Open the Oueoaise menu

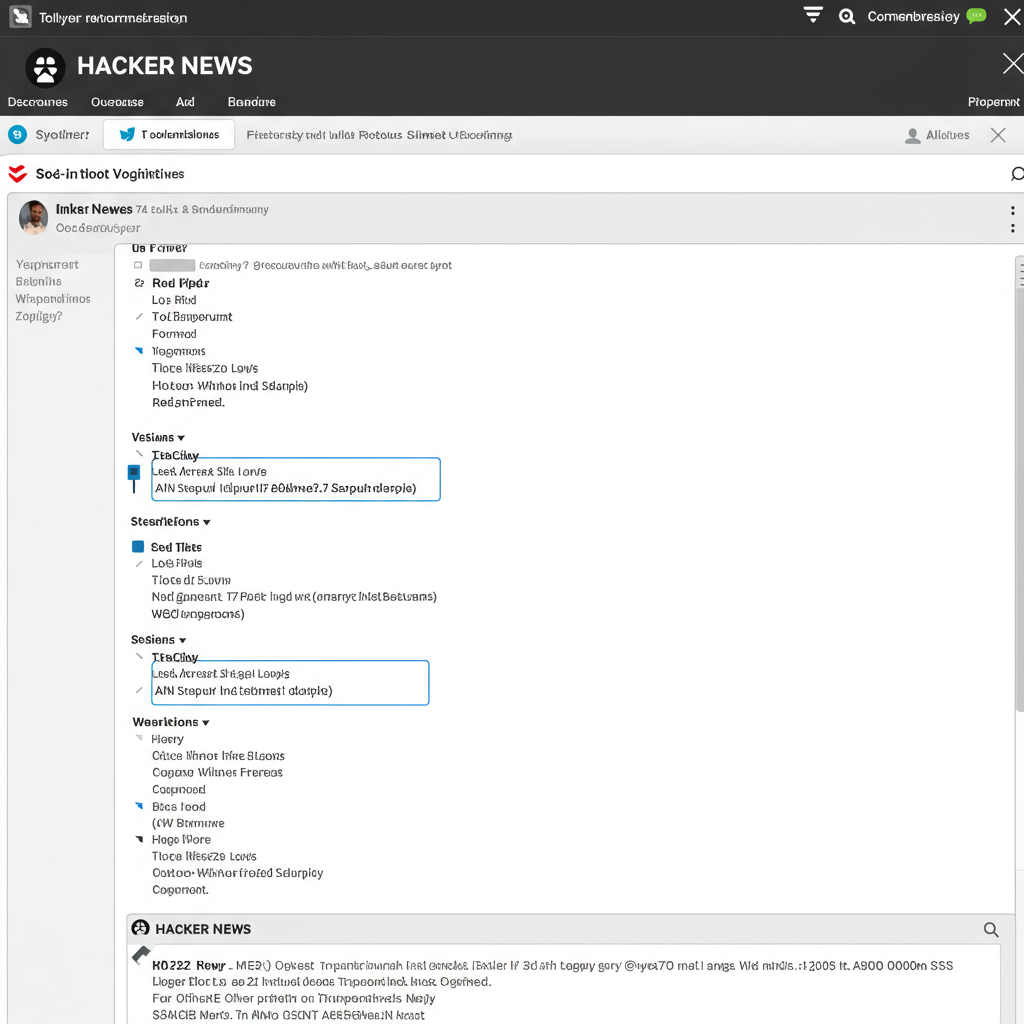118,102
